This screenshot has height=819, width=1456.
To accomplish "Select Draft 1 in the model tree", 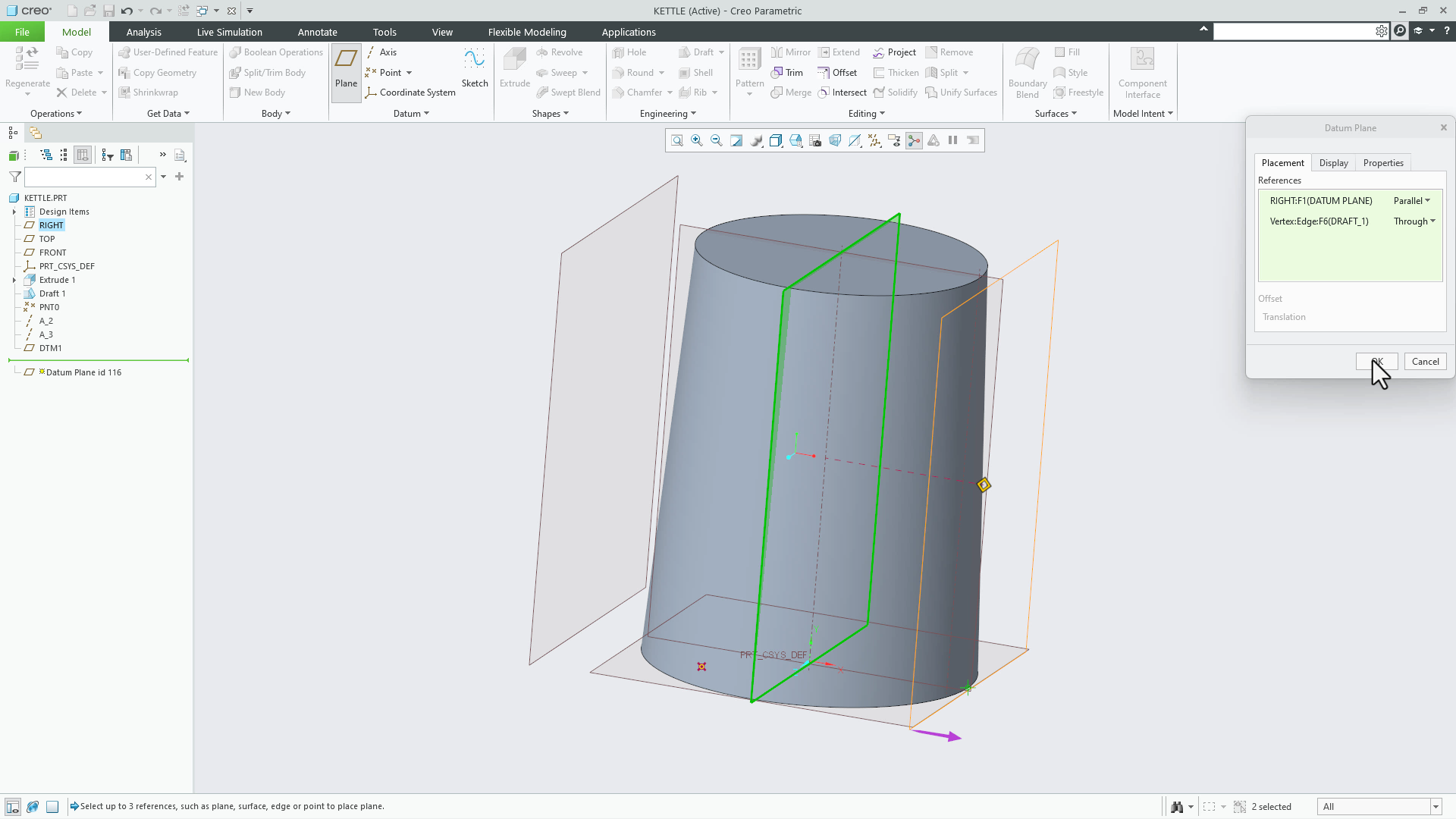I will (x=52, y=293).
